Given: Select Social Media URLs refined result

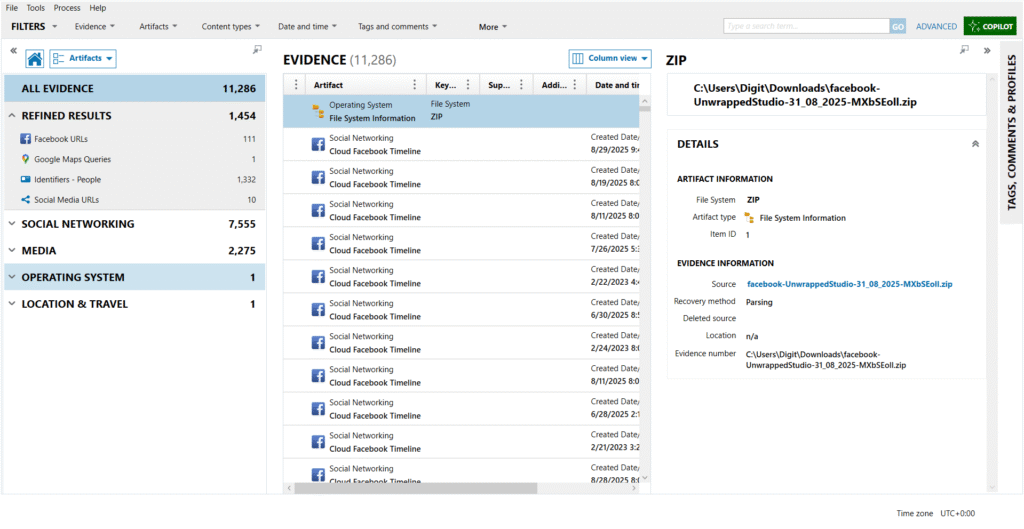Looking at the screenshot, I should click(135, 200).
